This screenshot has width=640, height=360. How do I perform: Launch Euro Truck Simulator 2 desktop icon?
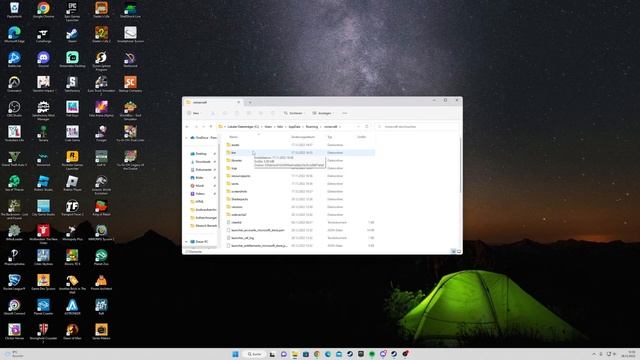pos(101,86)
